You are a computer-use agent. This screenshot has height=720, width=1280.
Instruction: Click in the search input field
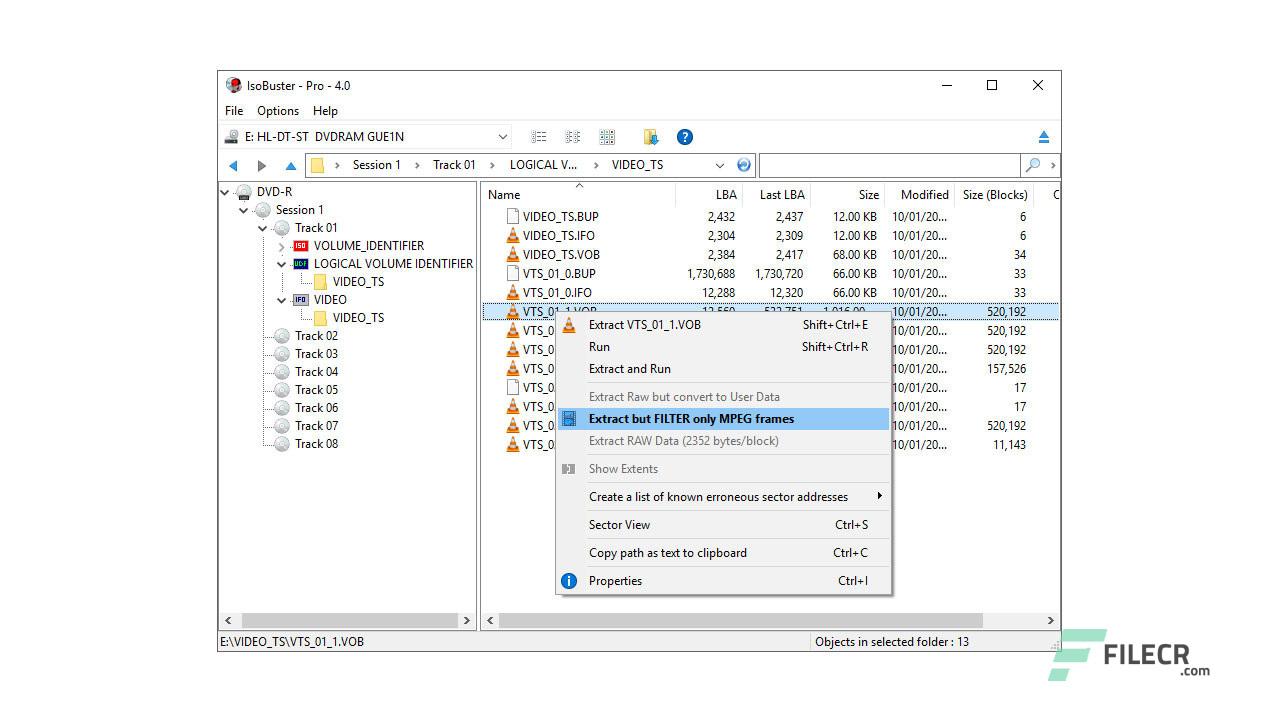pyautogui.click(x=888, y=165)
